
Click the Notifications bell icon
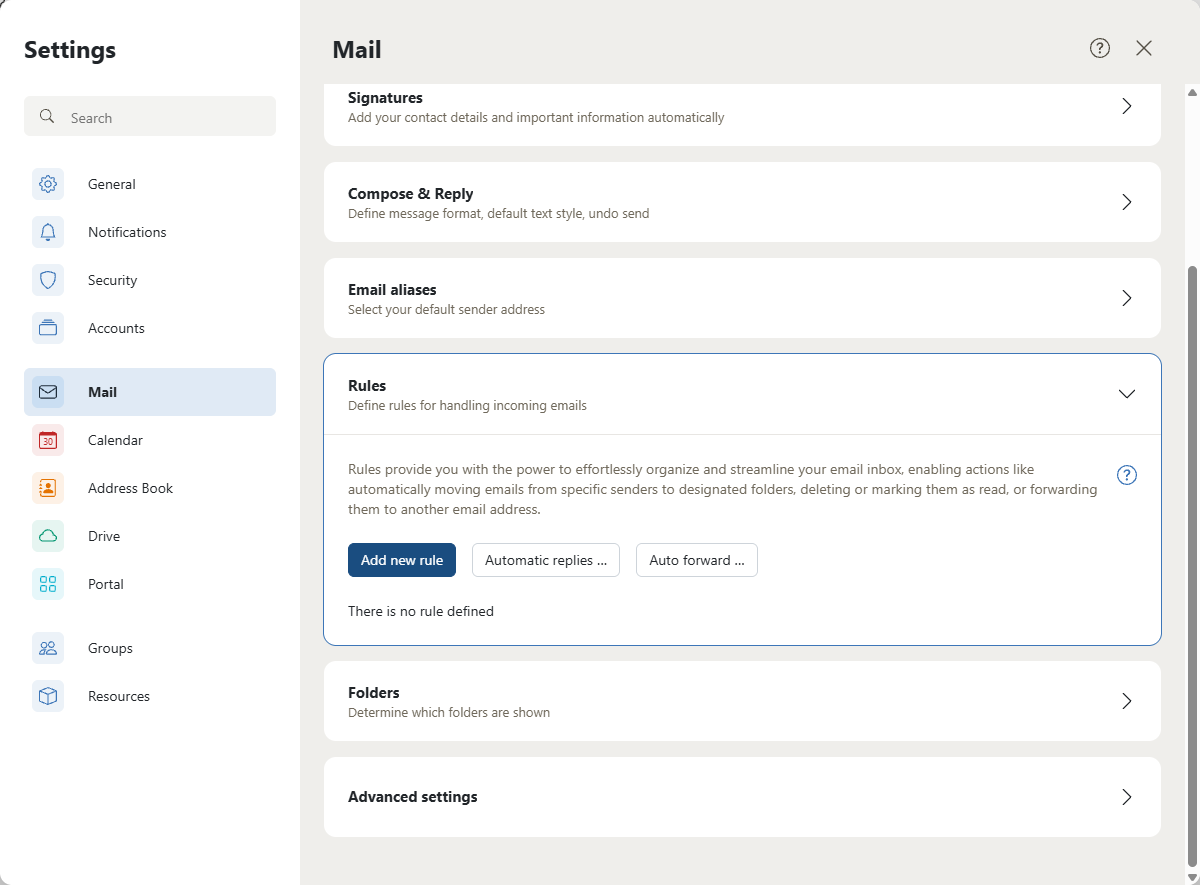[x=48, y=232]
